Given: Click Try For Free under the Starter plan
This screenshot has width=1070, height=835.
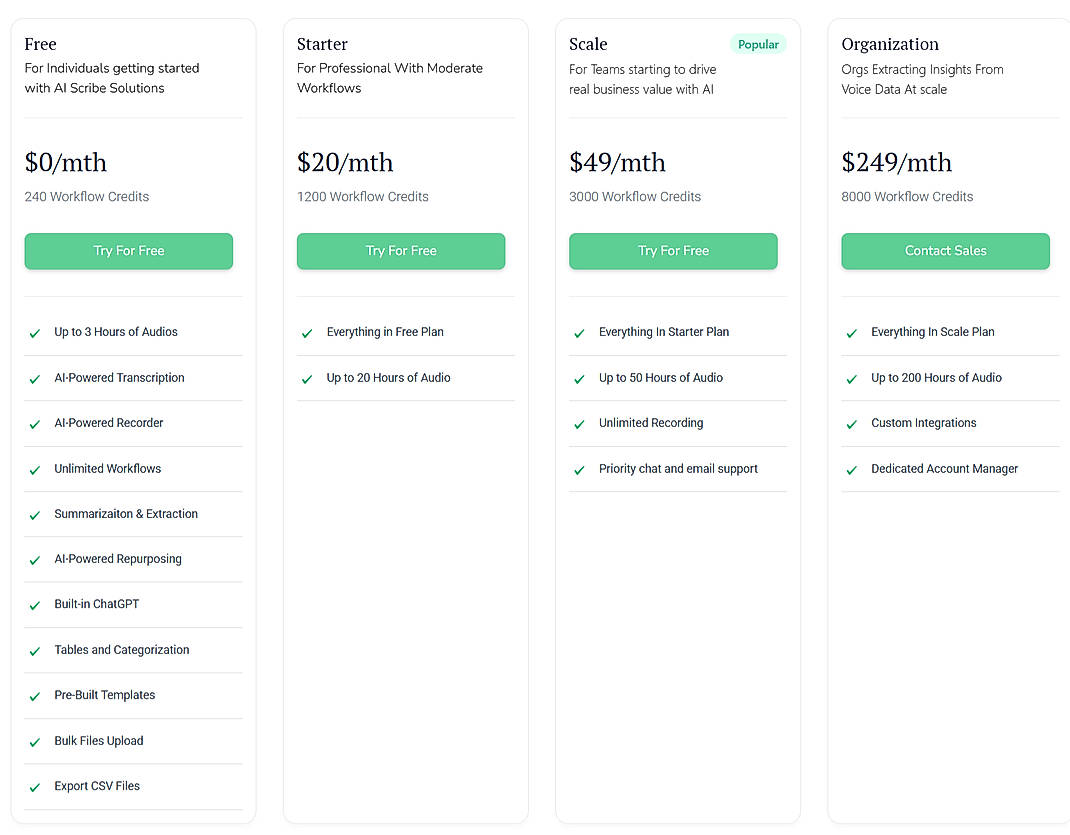Looking at the screenshot, I should point(401,251).
